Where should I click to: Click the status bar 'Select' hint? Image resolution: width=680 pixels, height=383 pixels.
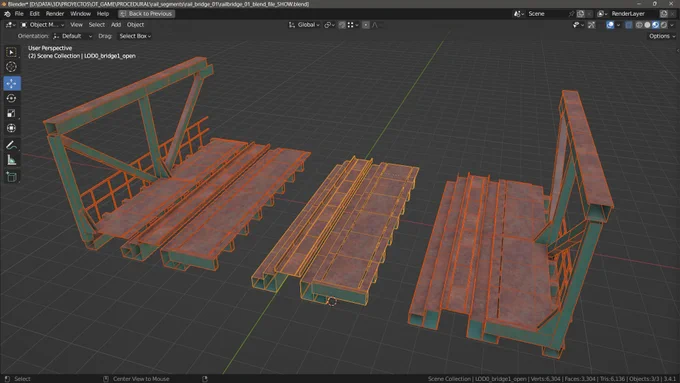tap(22, 379)
